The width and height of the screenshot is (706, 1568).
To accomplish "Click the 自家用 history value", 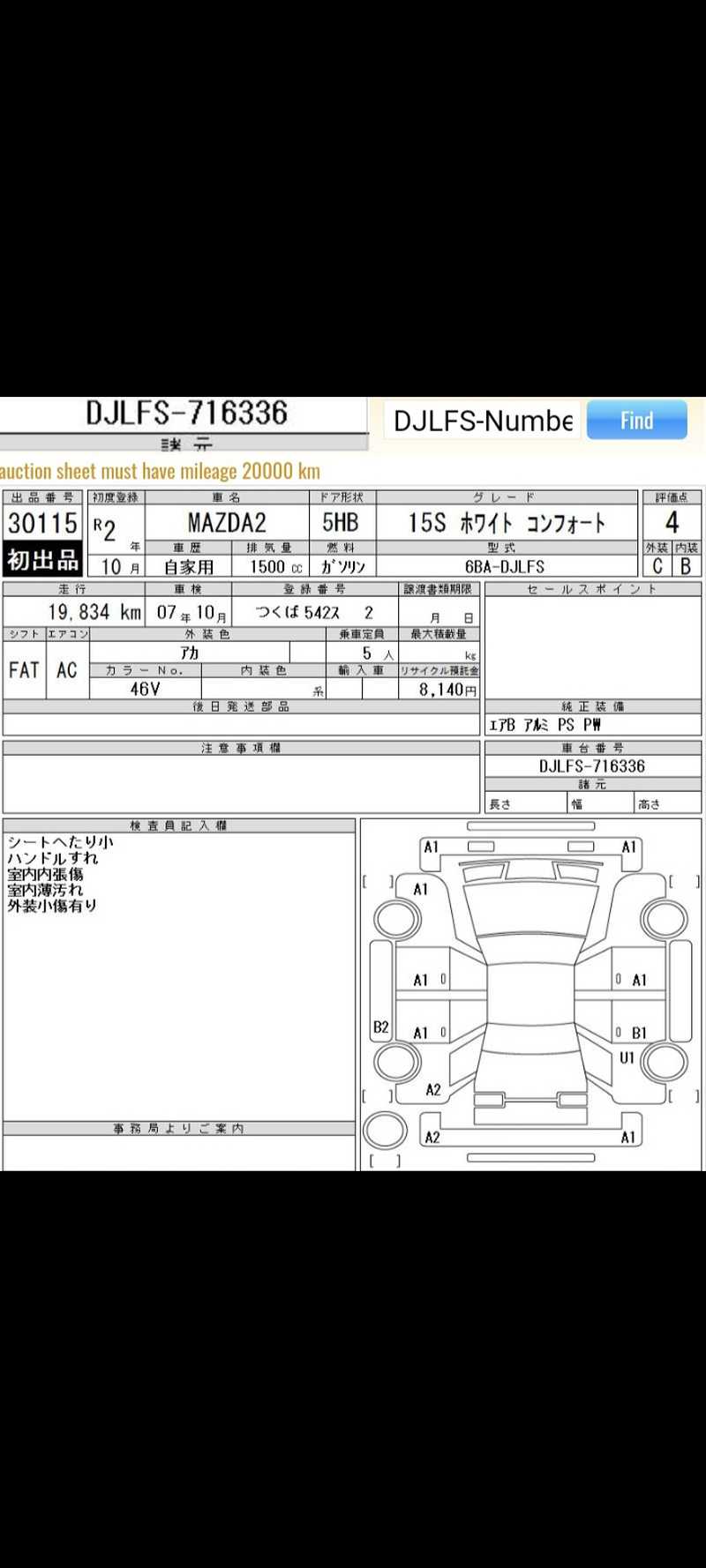I will (x=188, y=567).
